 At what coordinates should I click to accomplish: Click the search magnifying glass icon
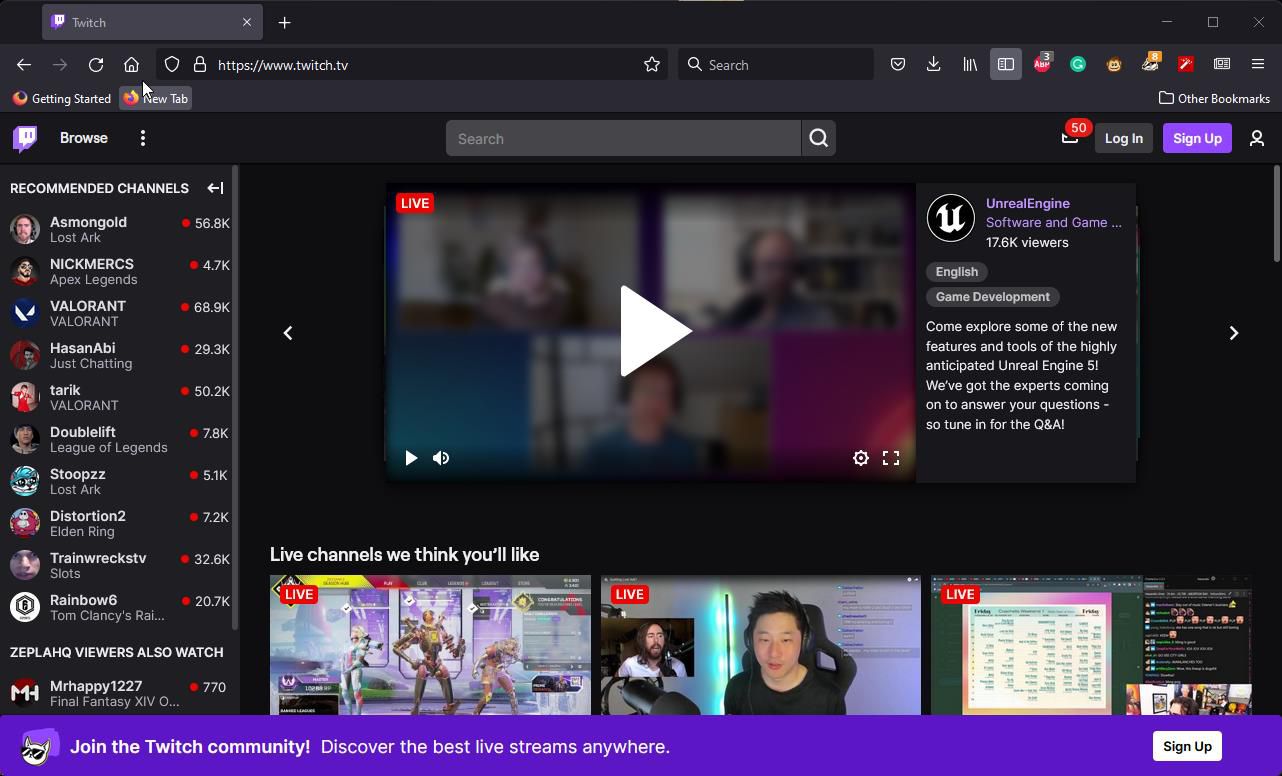tap(818, 138)
